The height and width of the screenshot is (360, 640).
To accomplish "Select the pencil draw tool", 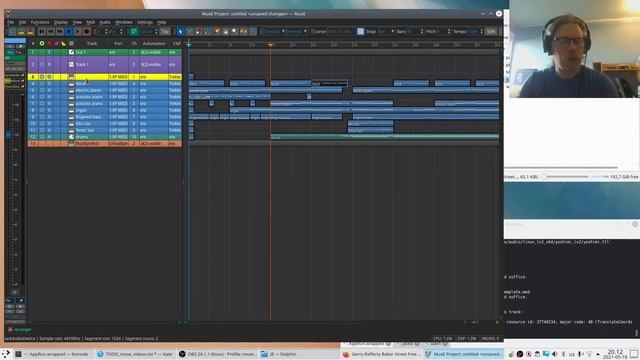I will coord(190,31).
